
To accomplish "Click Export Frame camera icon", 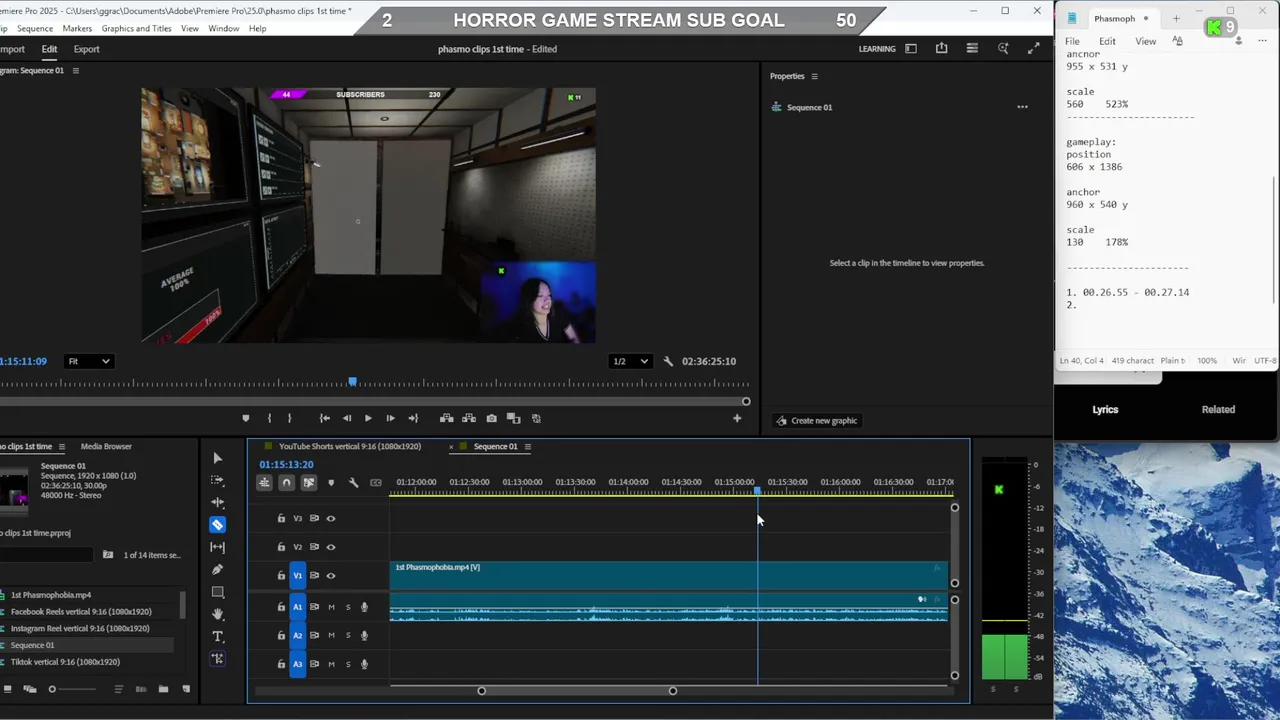I will [x=491, y=418].
